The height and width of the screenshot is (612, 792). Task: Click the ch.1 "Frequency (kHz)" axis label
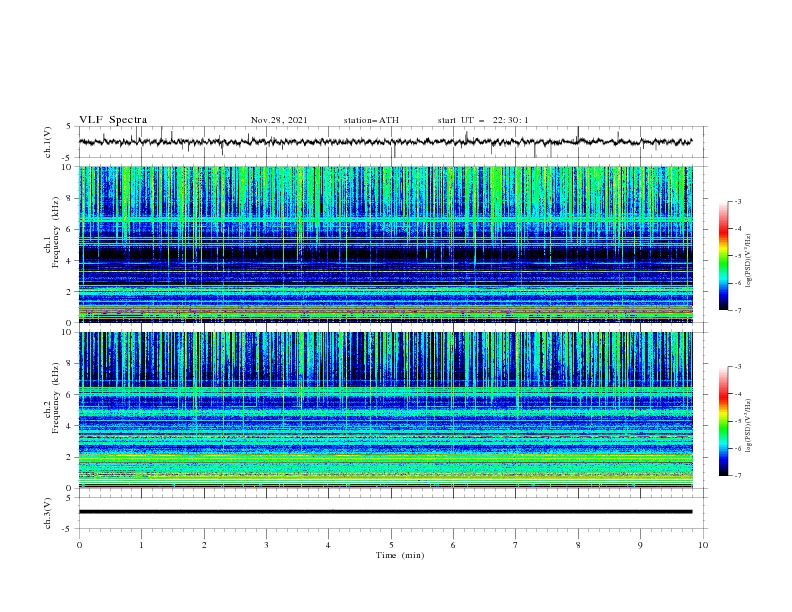(56, 231)
